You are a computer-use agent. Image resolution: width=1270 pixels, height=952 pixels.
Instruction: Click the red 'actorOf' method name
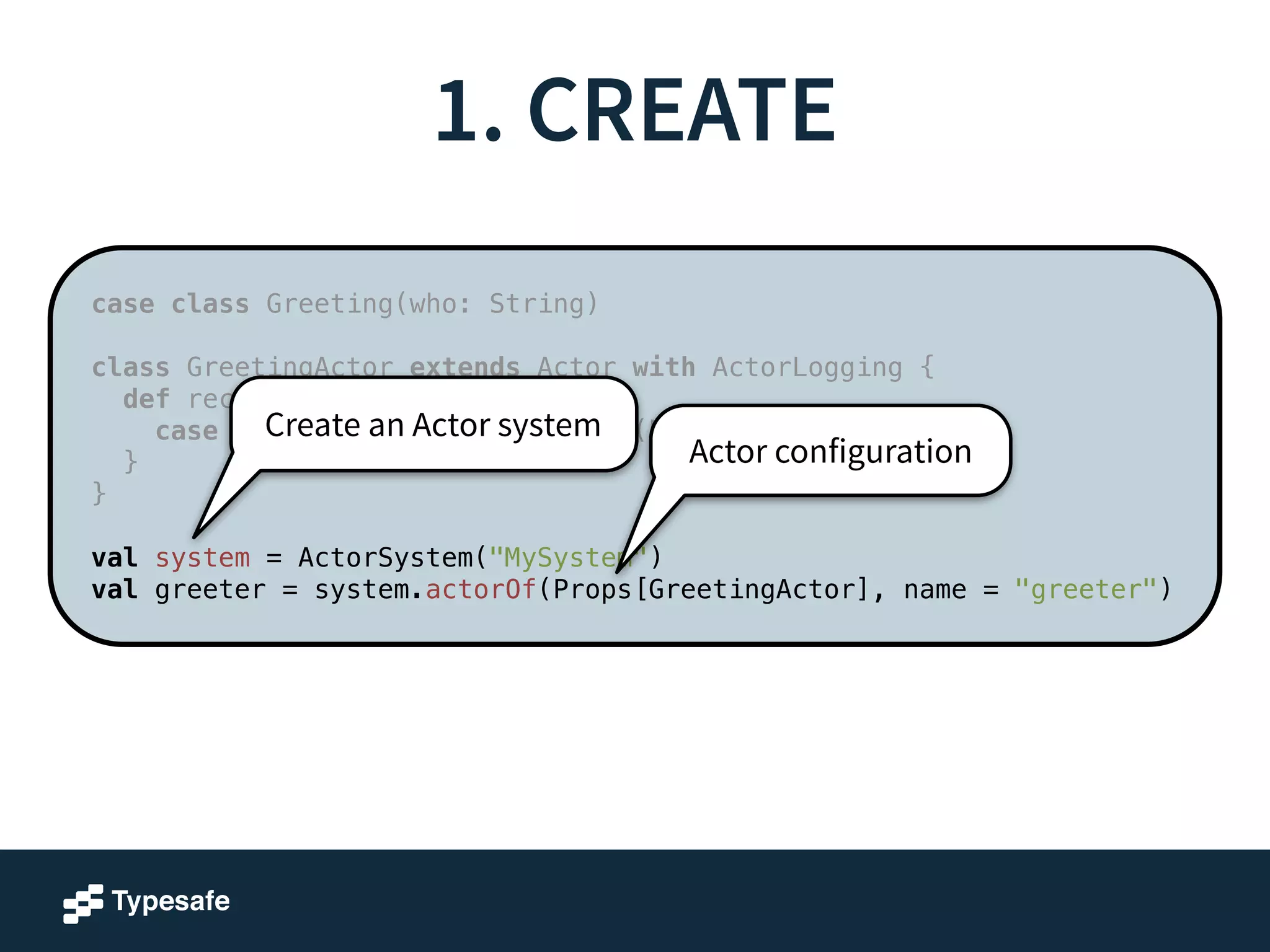[x=481, y=589]
